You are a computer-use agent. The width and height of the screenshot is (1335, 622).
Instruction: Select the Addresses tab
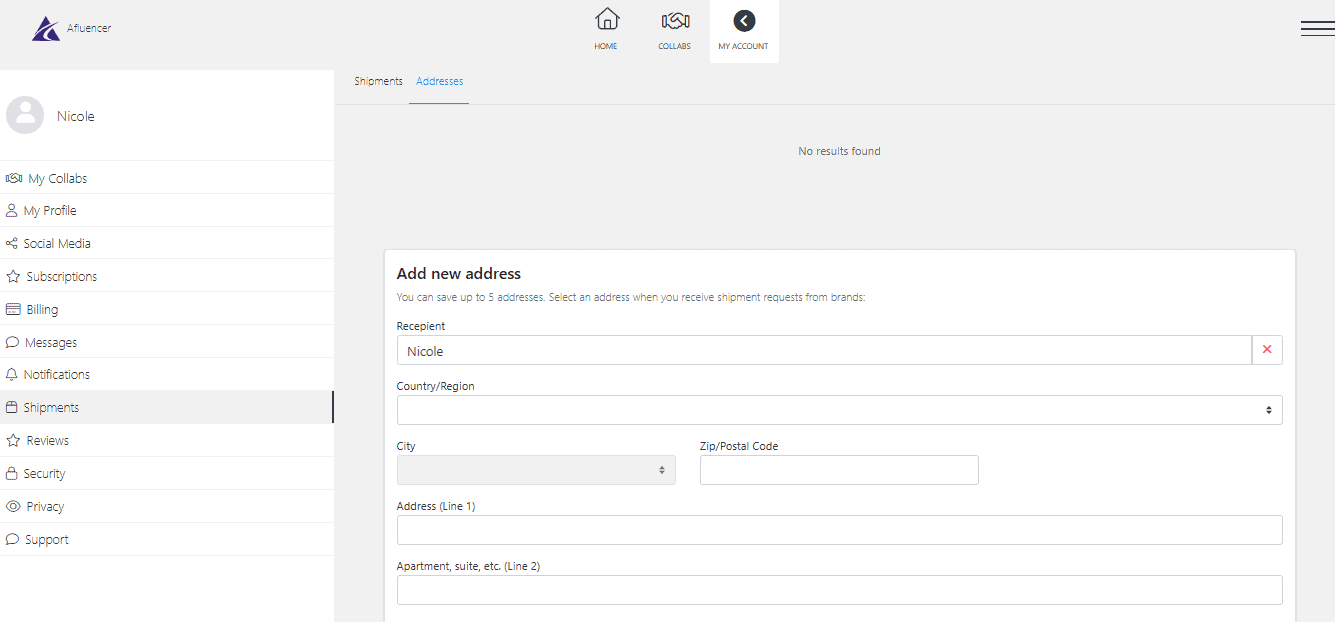(439, 81)
